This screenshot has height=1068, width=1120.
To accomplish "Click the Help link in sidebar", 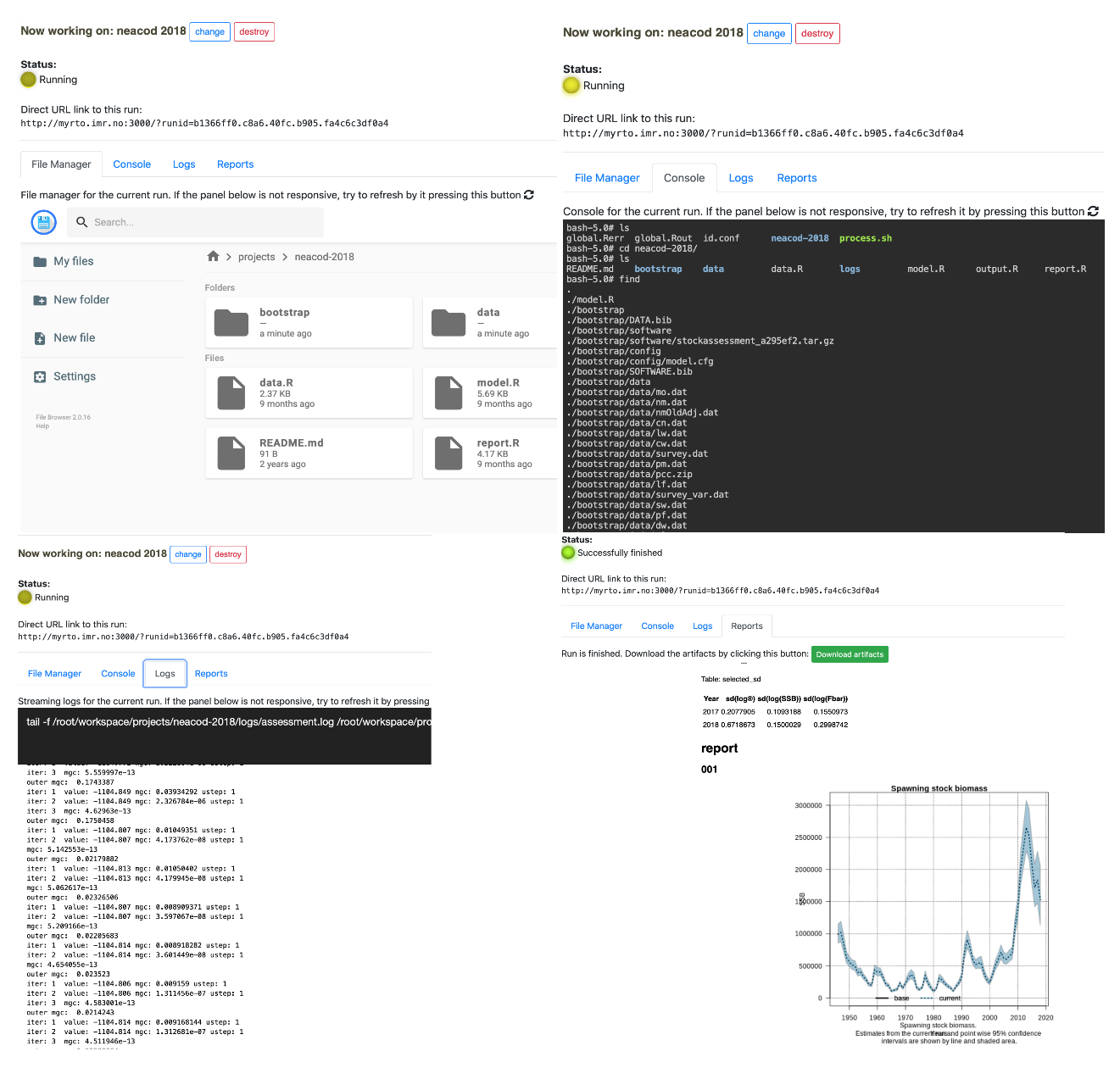I will [x=42, y=426].
